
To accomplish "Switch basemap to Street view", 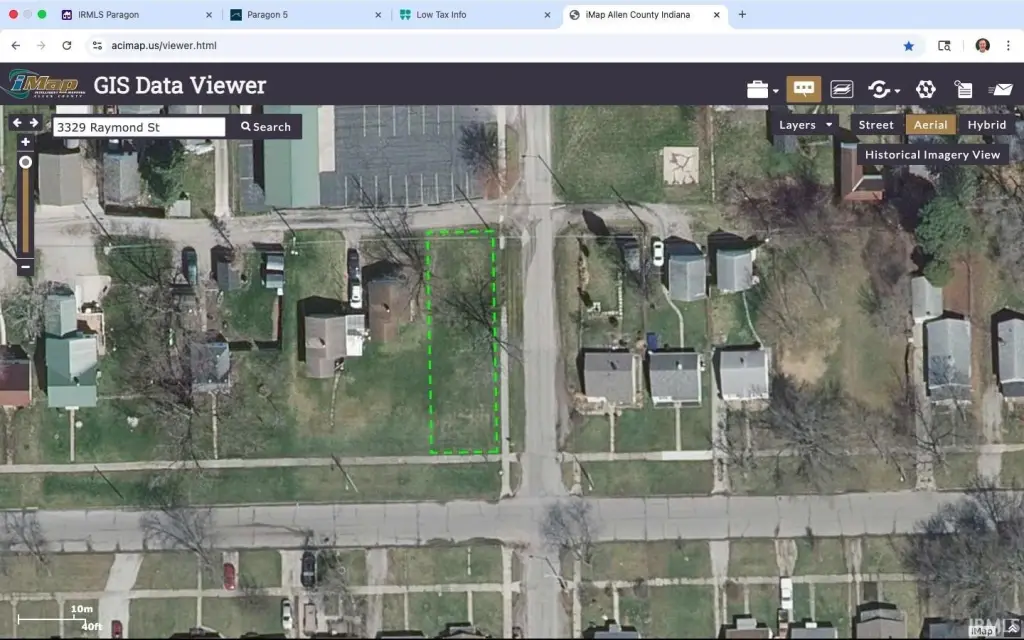I will click(876, 125).
